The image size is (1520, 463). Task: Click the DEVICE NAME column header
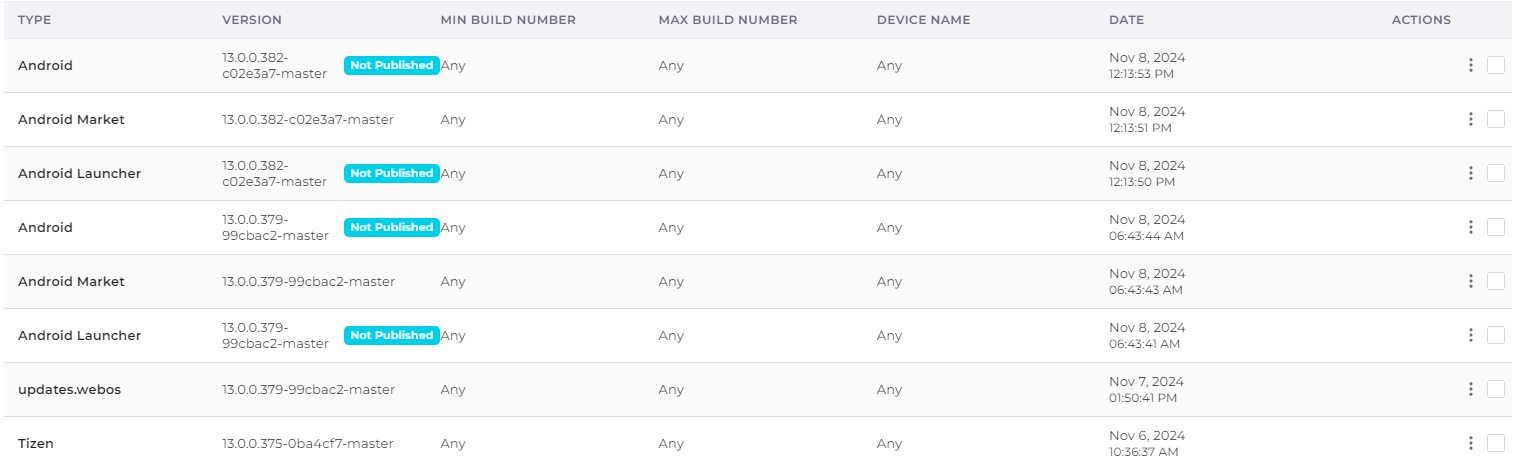[923, 20]
